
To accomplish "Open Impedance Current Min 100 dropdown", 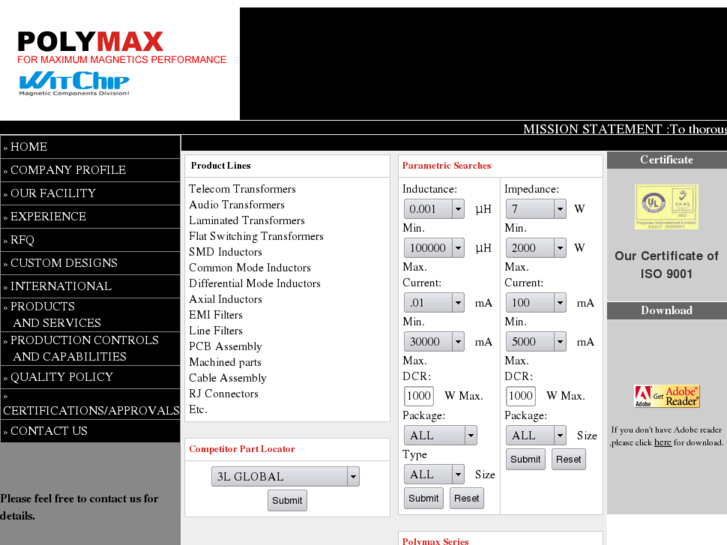I will tap(536, 302).
